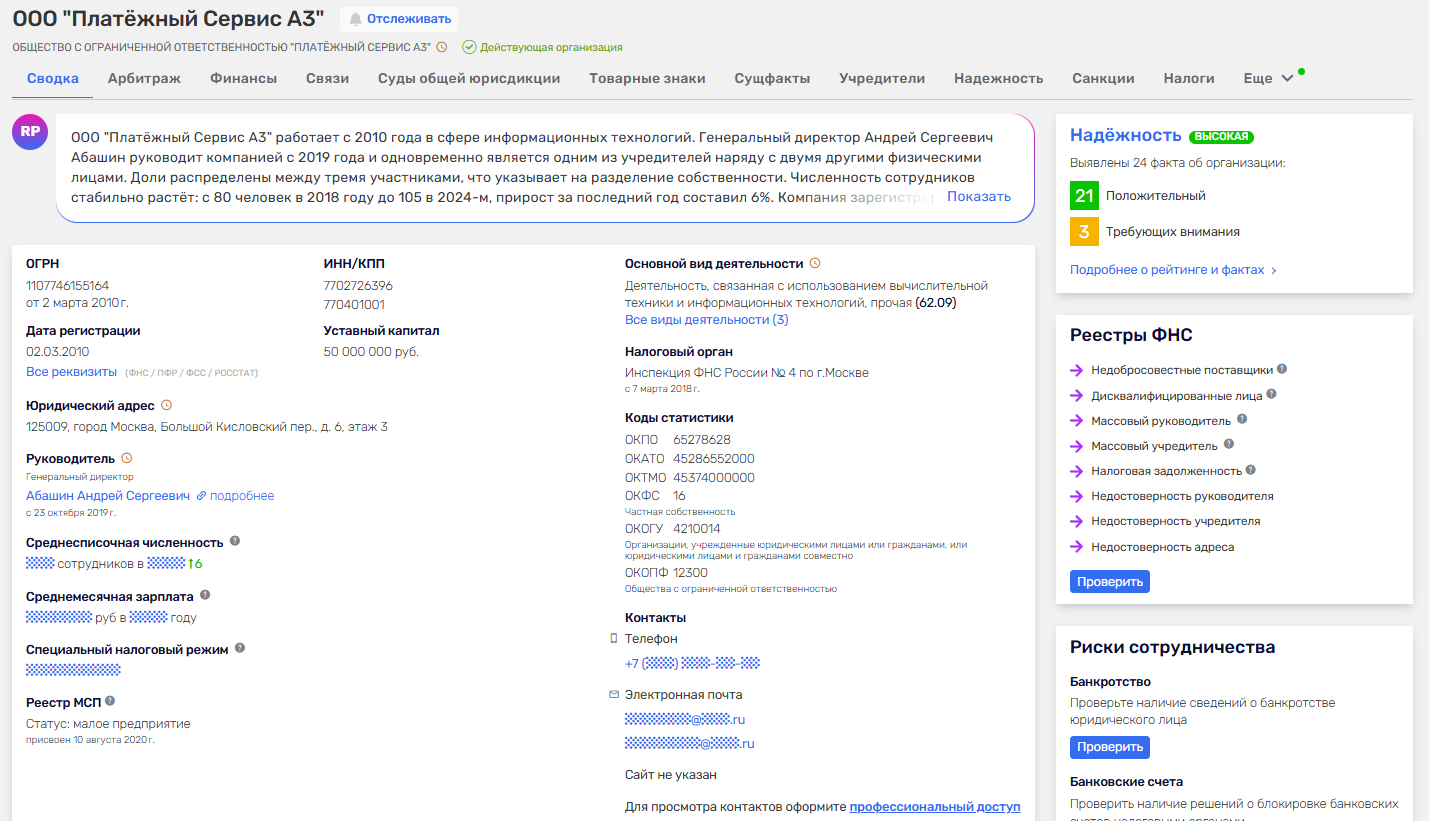The width and height of the screenshot is (1429, 821).
Task: Open director Абашин Андрей Сергеевич profile link
Action: 108,496
